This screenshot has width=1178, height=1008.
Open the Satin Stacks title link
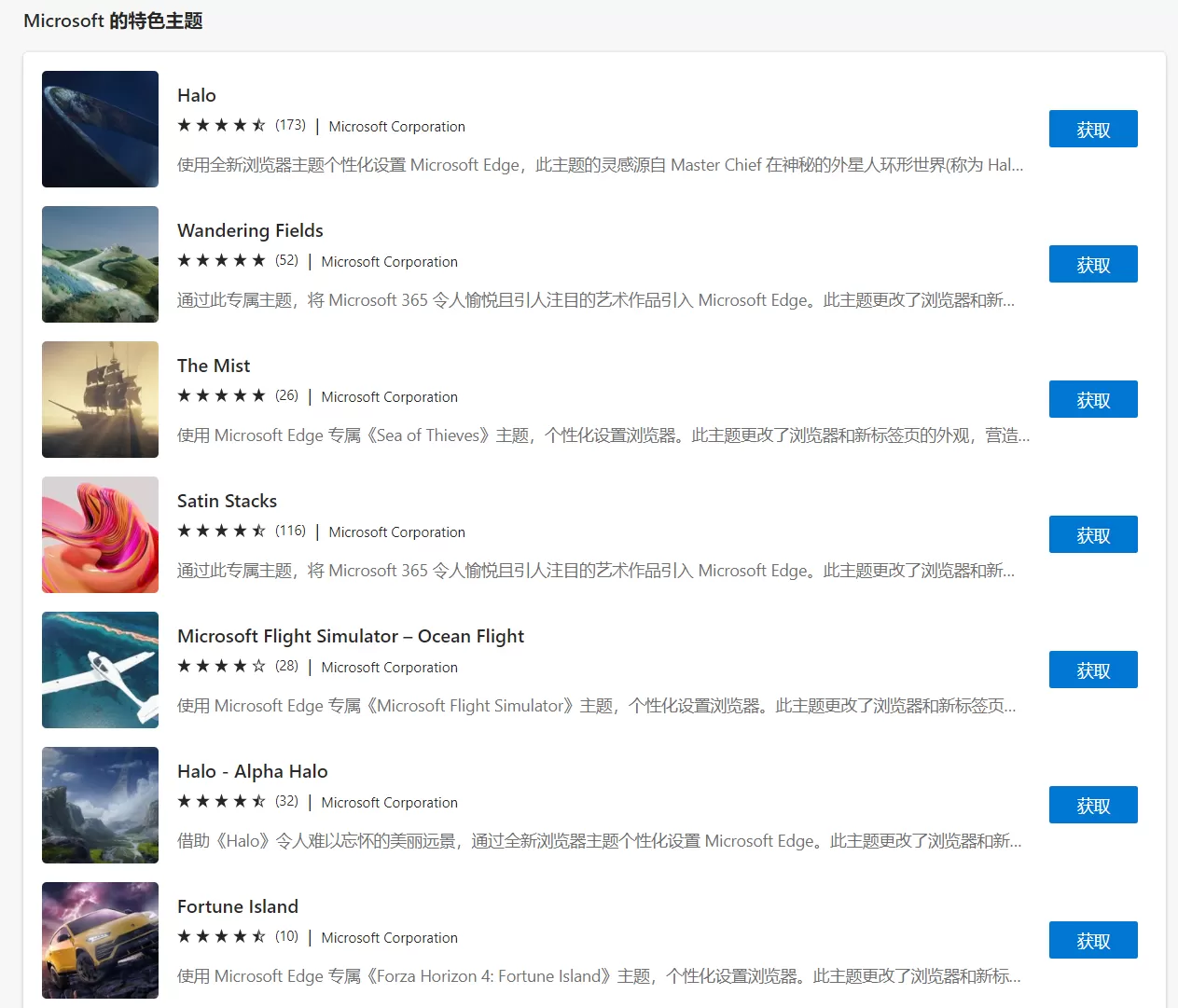(x=227, y=501)
